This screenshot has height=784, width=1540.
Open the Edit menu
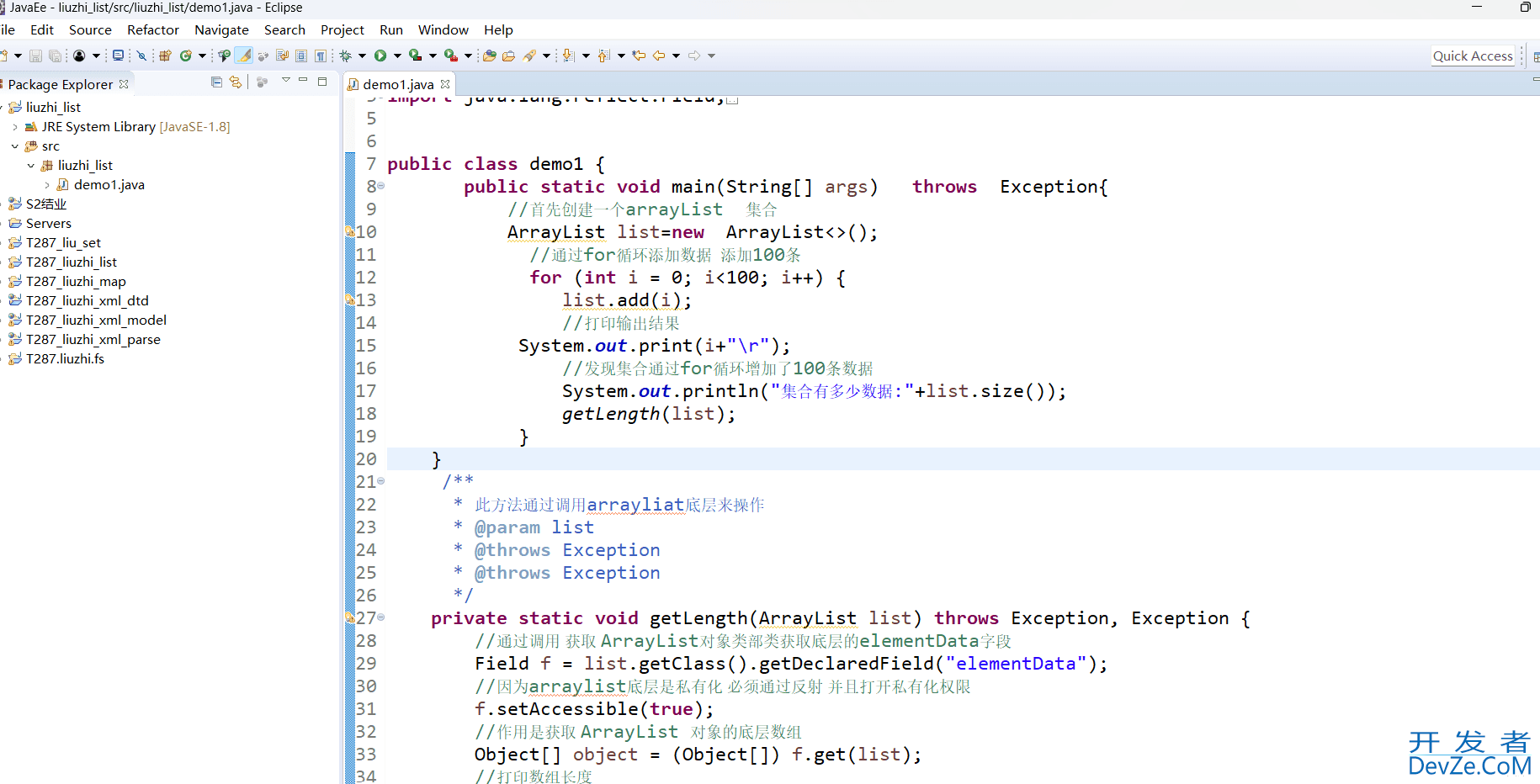pyautogui.click(x=42, y=29)
